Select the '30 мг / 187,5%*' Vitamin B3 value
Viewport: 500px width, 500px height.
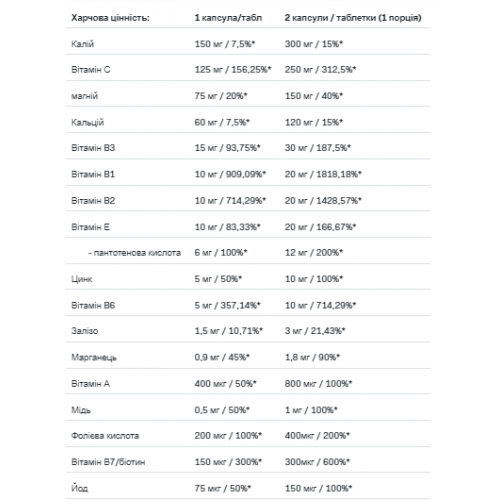[317, 148]
